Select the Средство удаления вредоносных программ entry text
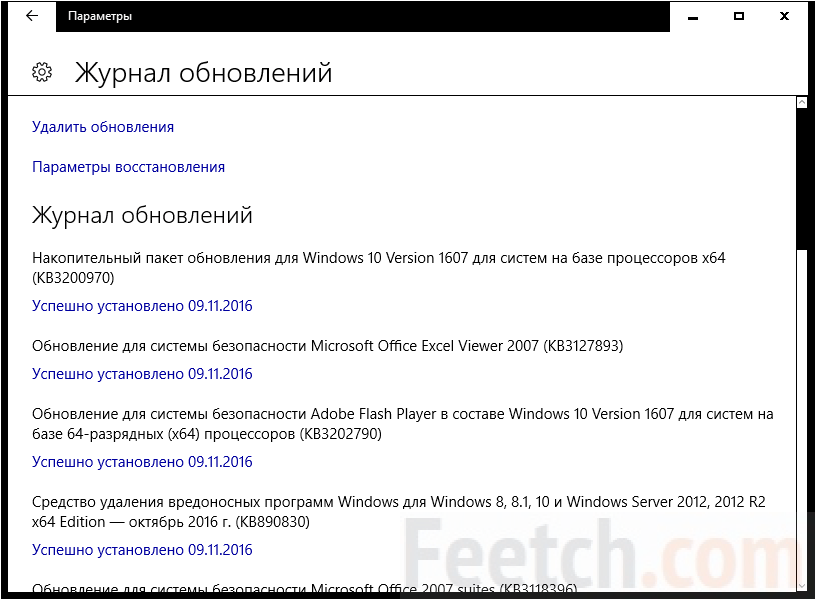 point(399,512)
